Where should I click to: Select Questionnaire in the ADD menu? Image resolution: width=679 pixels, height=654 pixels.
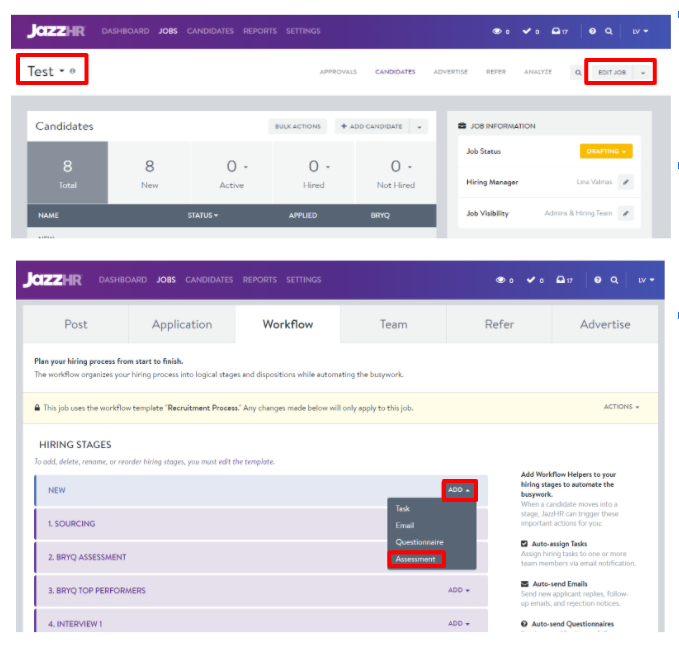(x=419, y=542)
